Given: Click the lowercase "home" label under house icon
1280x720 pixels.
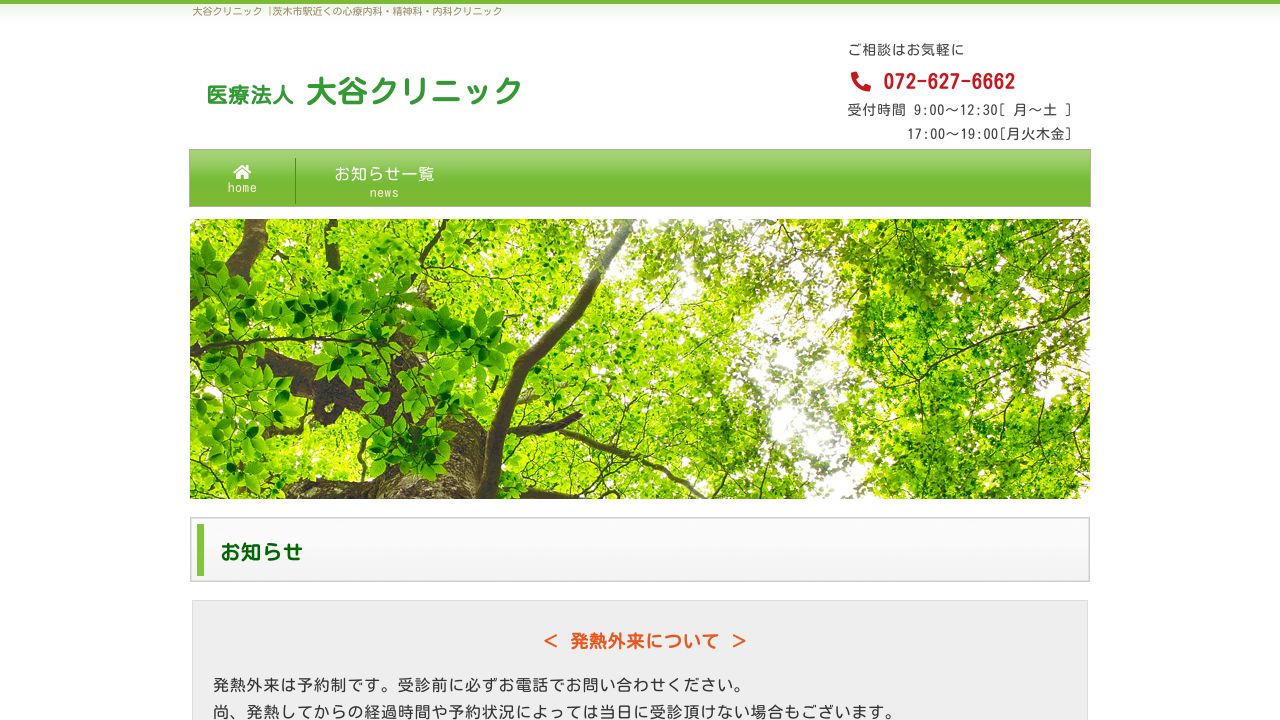Looking at the screenshot, I should pyautogui.click(x=242, y=188).
